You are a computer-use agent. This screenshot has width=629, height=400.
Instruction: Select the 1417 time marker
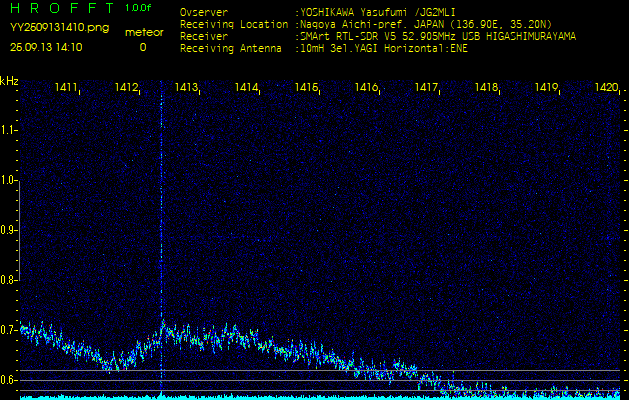coord(427,88)
